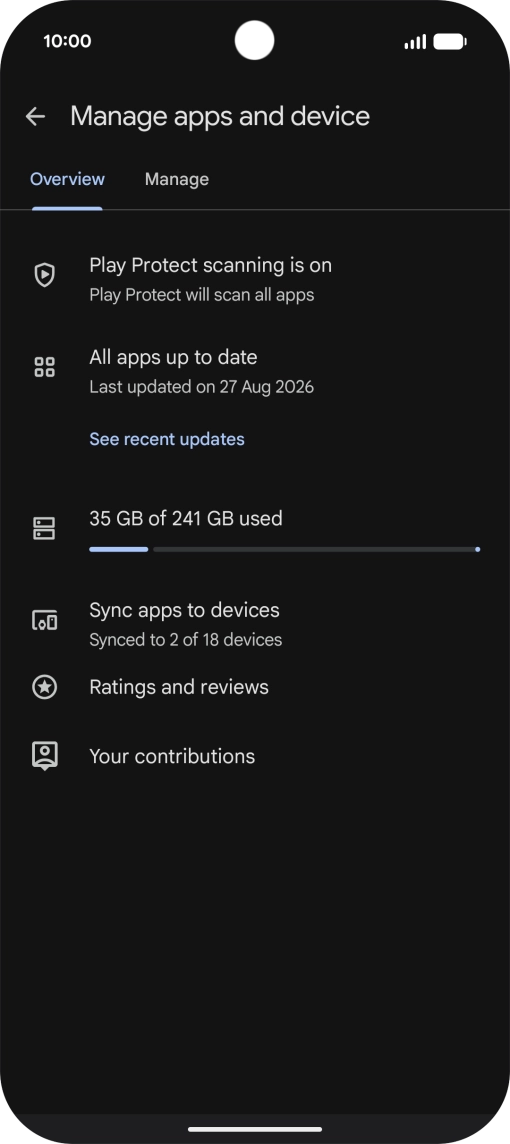The height and width of the screenshot is (1144, 510).
Task: Click the storage usage progress bar
Action: [285, 549]
